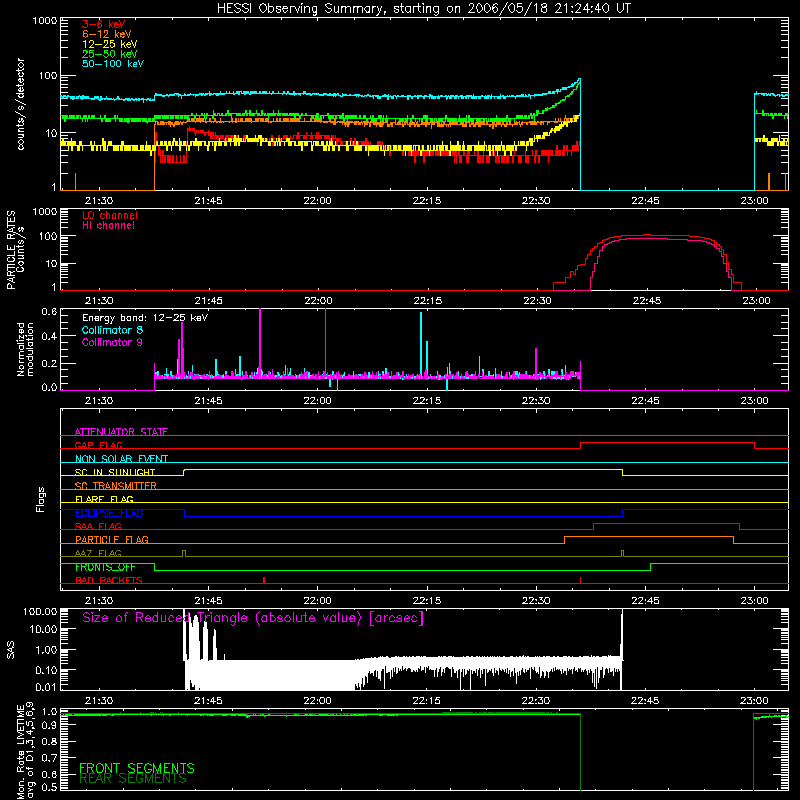Click the 0.8 tick on livetime axis
This screenshot has height=800, width=800.
pos(49,742)
